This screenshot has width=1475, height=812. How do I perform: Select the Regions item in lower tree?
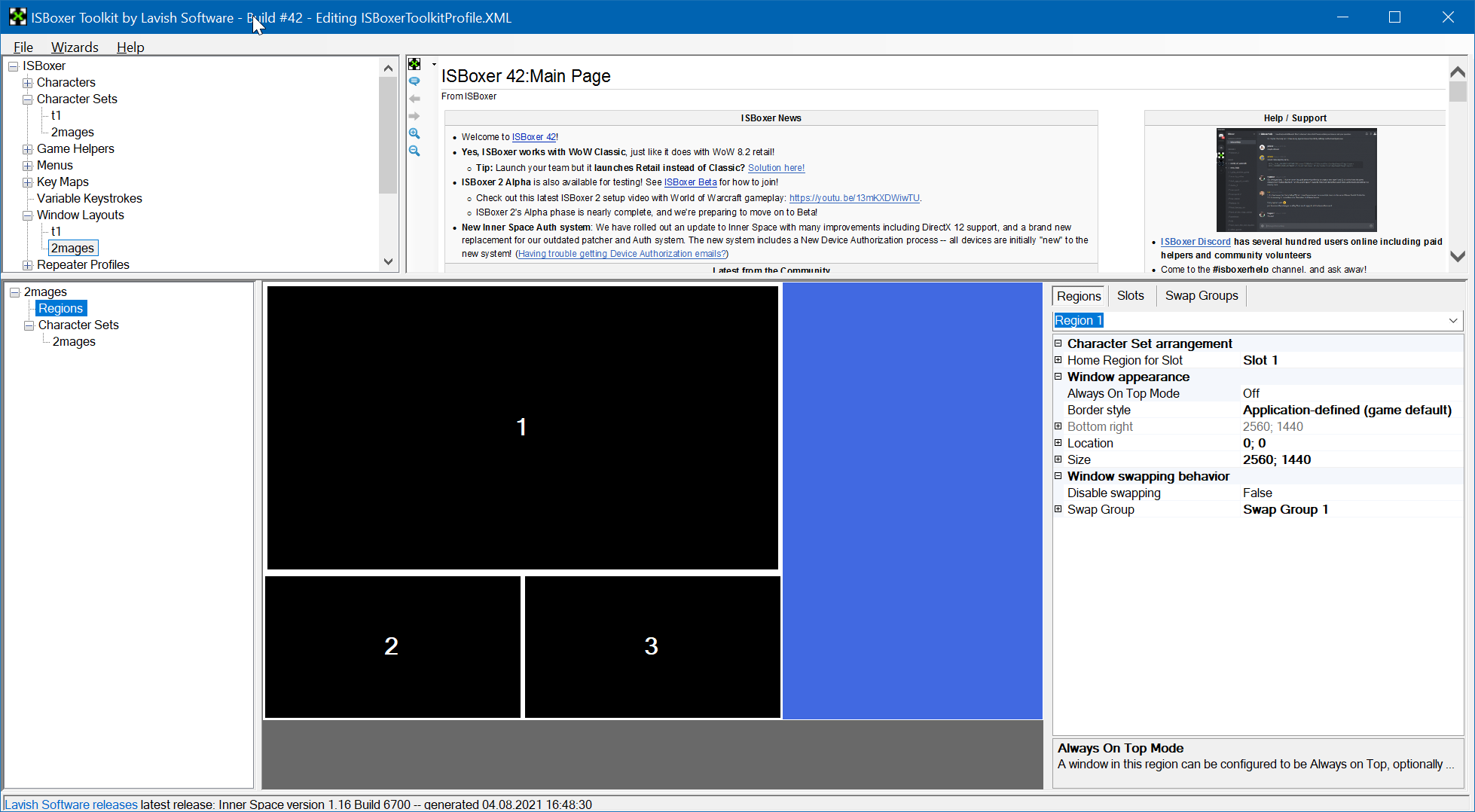coord(61,308)
